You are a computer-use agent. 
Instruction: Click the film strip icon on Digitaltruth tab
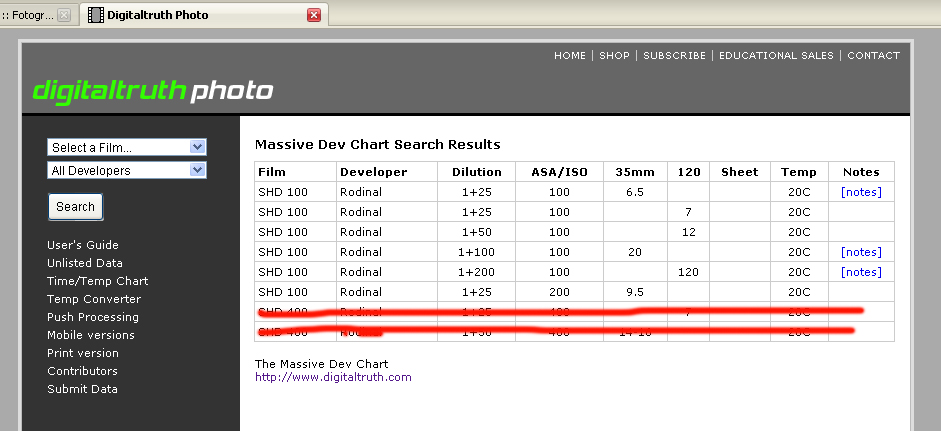pyautogui.click(x=95, y=15)
